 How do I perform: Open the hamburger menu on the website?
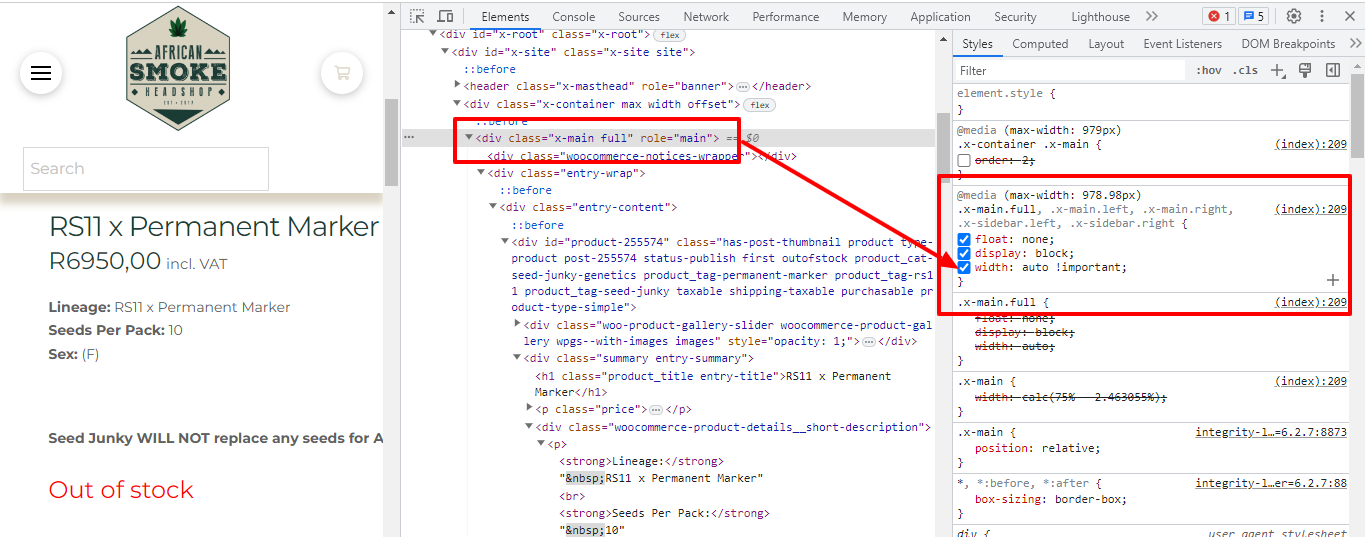(x=41, y=73)
